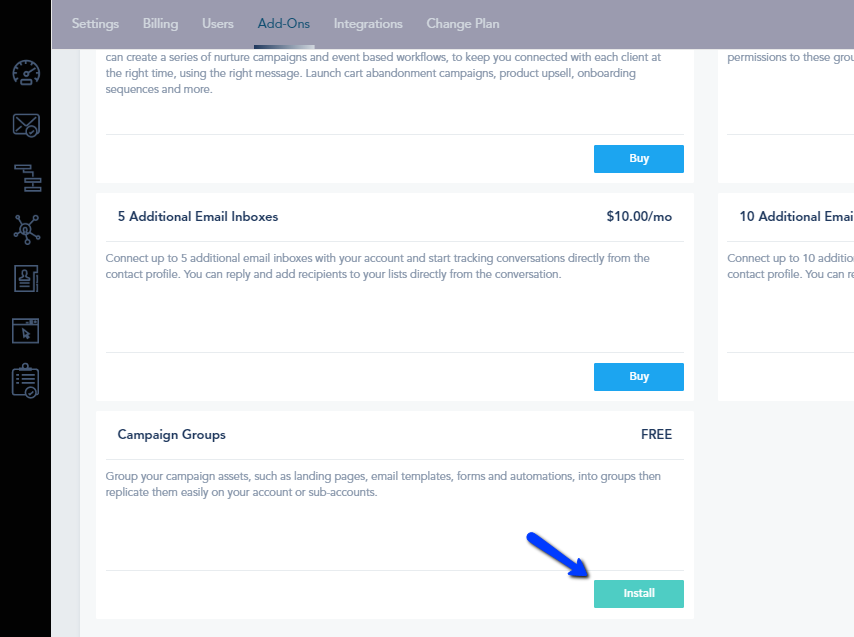
Task: Open the landing pages cursor window icon
Action: [26, 331]
